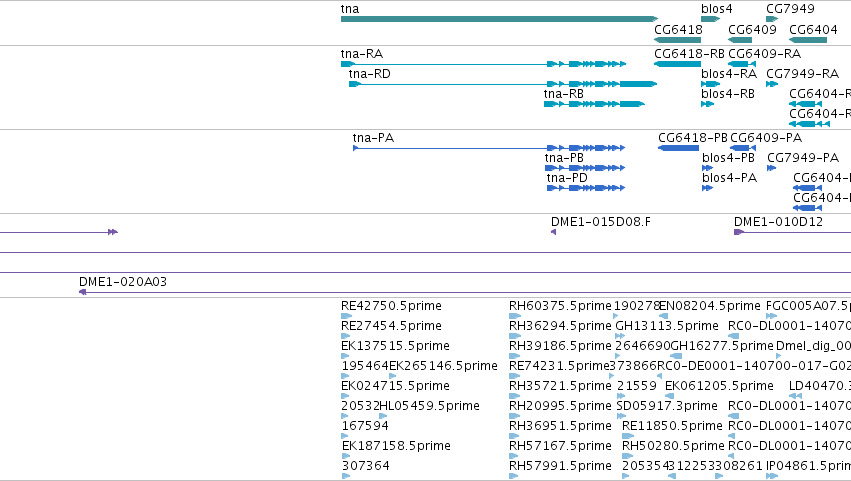Click the EK024715.5prime EST label
851x481 pixels.
coord(395,386)
